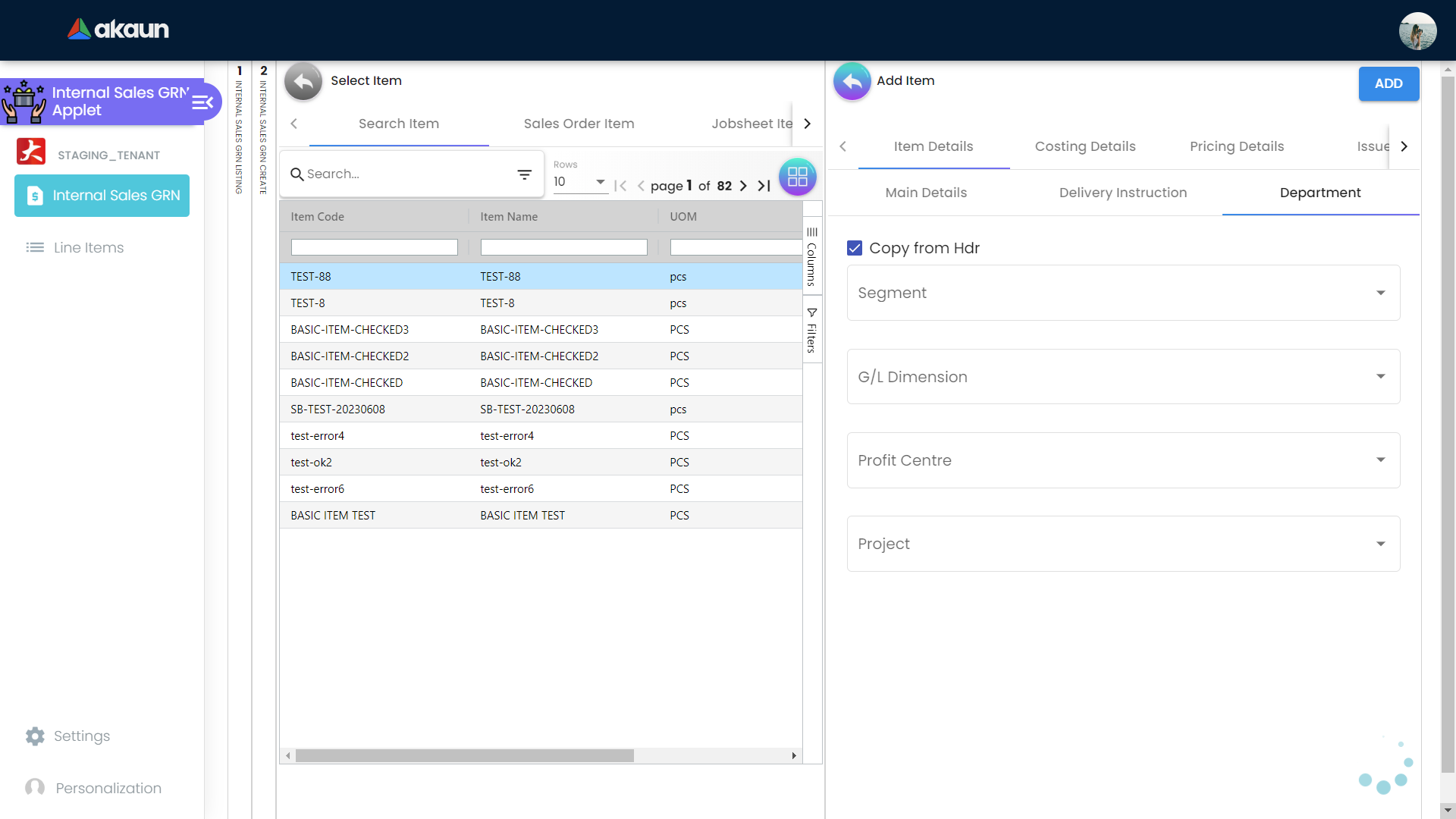The height and width of the screenshot is (819, 1456).
Task: Go to the next page arrow
Action: (x=743, y=186)
